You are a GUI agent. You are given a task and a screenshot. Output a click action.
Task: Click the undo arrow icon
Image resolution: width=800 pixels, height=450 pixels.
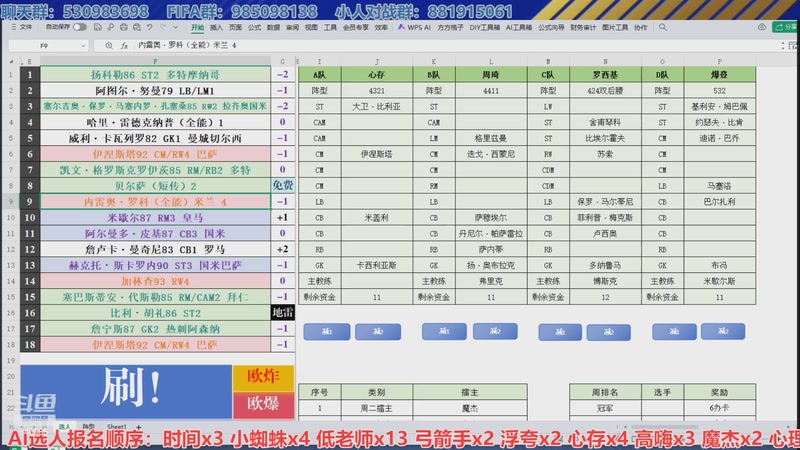[149, 27]
